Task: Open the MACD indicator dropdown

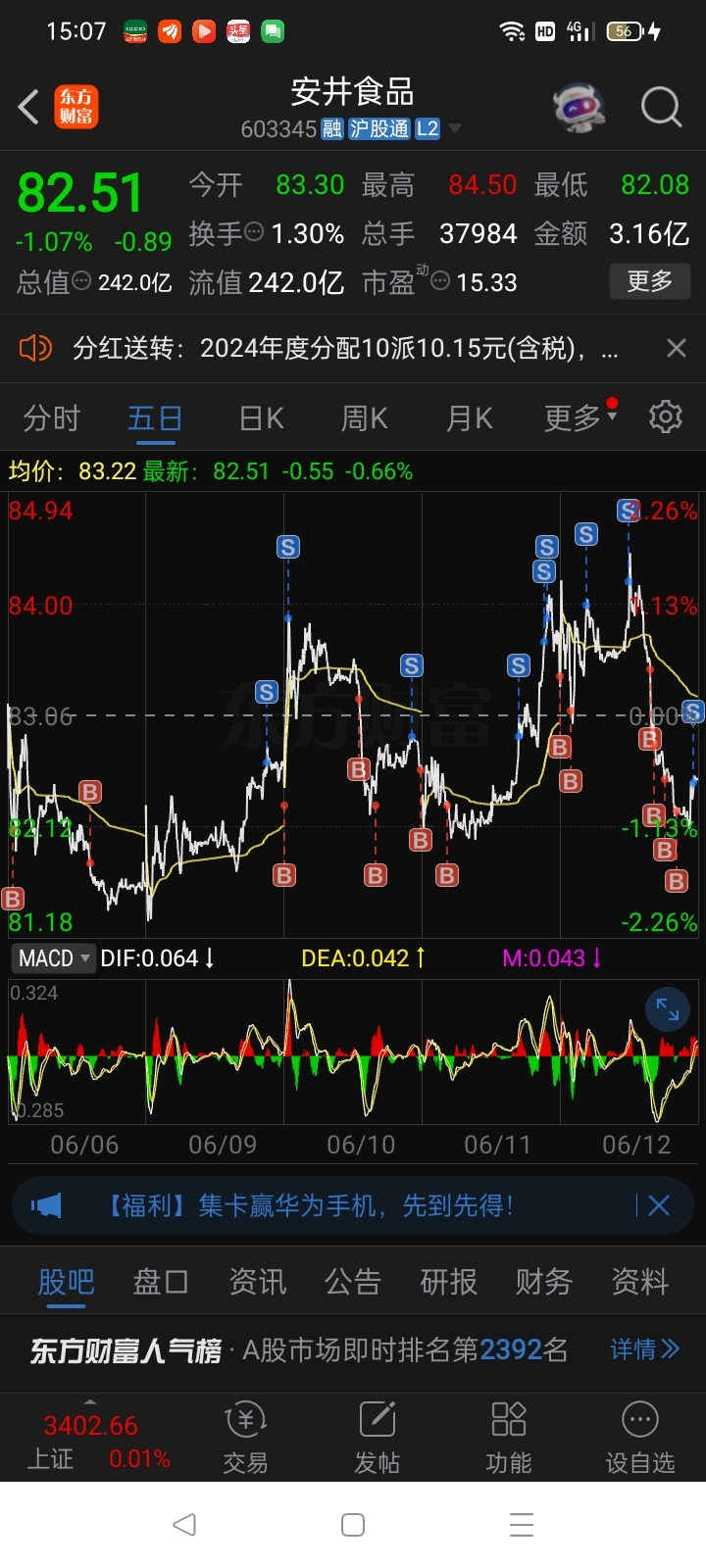Action: (x=54, y=958)
